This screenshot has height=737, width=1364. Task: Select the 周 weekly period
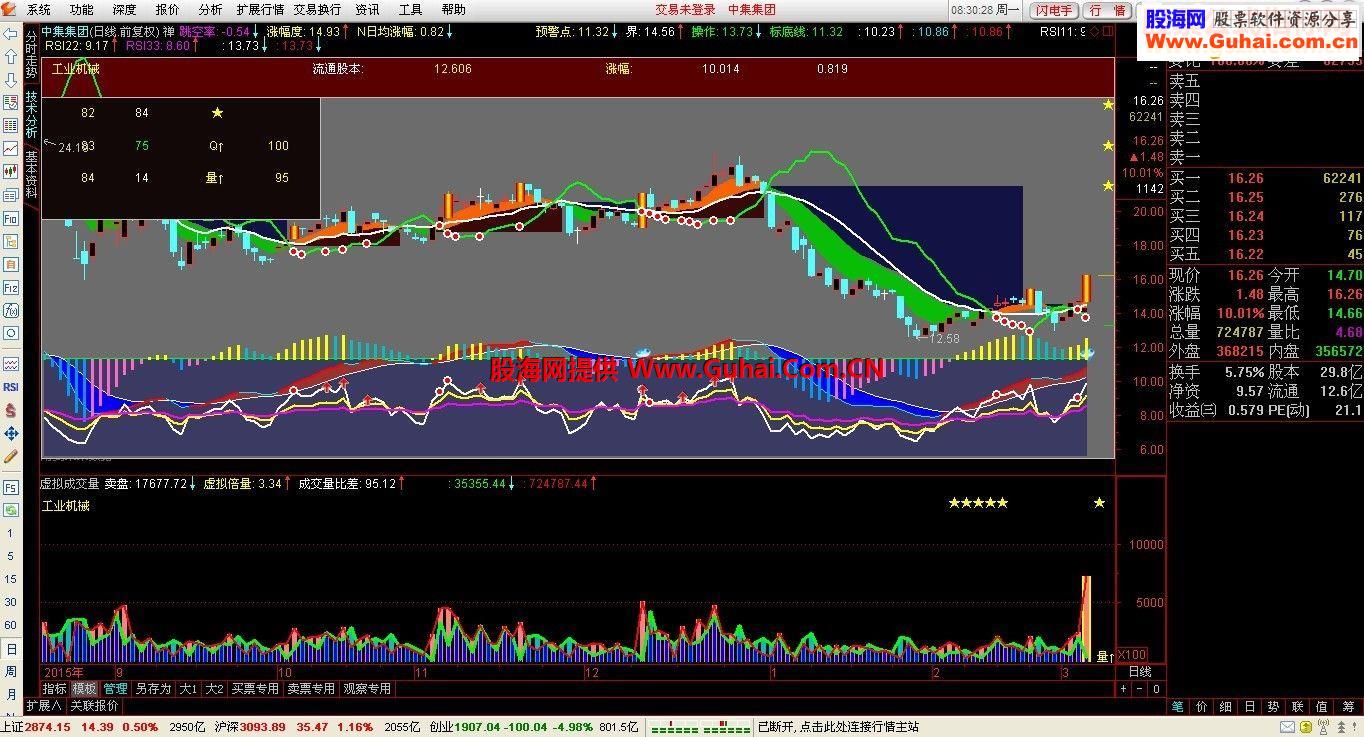tap(11, 671)
